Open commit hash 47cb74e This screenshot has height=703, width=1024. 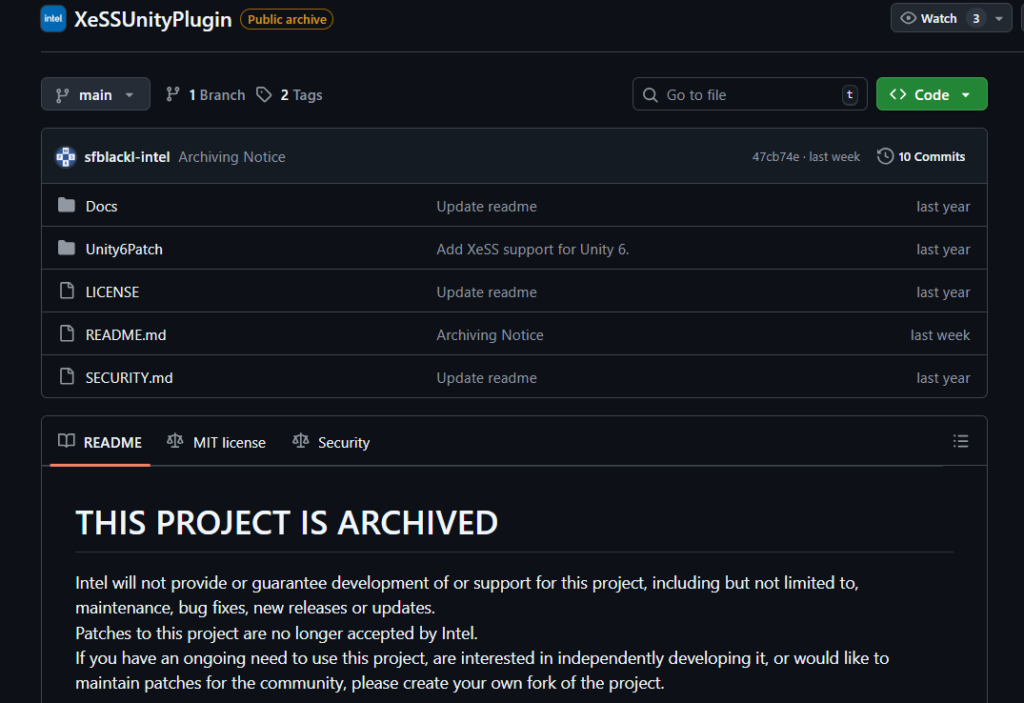pyautogui.click(x=775, y=157)
